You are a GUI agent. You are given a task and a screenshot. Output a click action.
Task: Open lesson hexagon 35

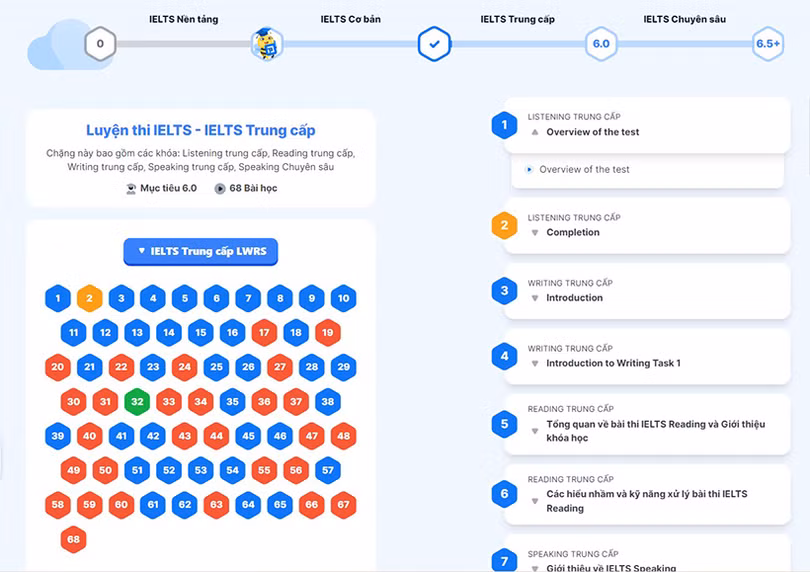[232, 401]
